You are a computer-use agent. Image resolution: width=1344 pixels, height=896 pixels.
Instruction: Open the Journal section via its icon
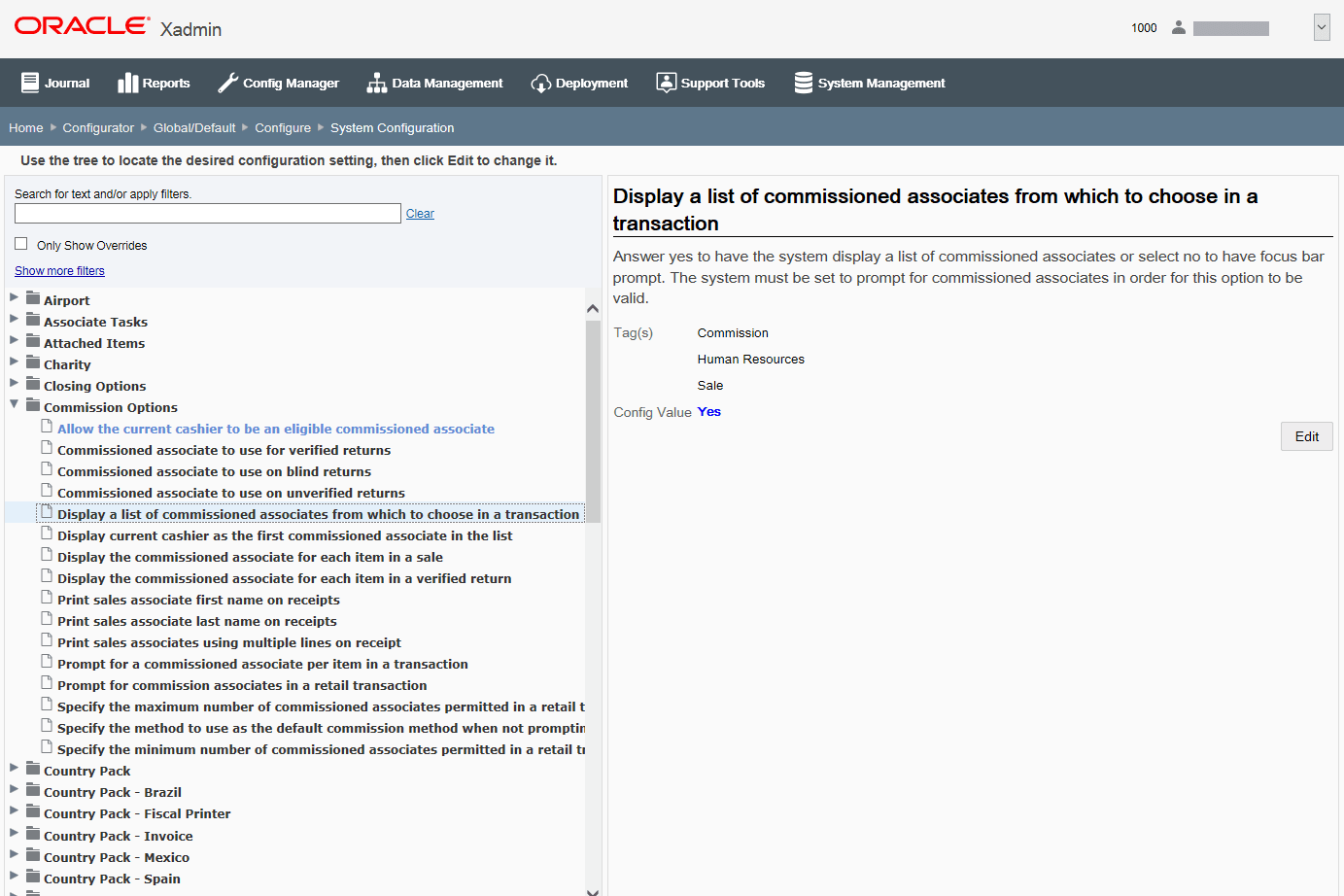click(32, 83)
